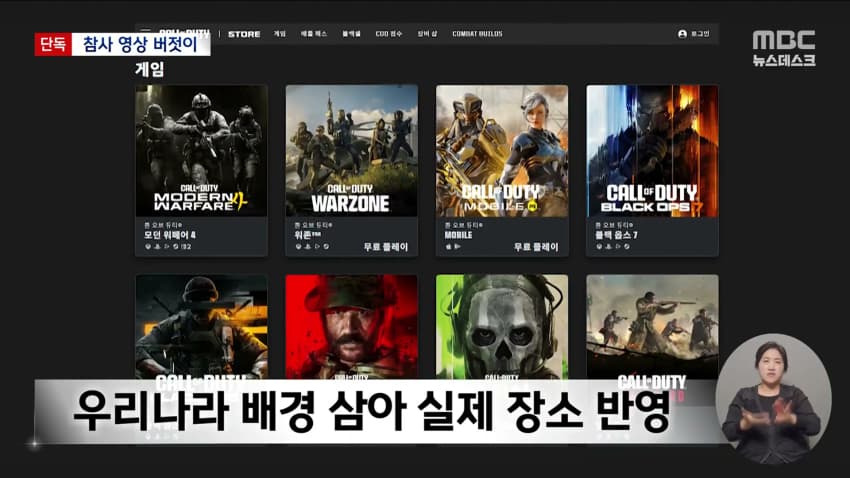
Task: Open the COD 점수 navigation item
Action: pos(389,34)
